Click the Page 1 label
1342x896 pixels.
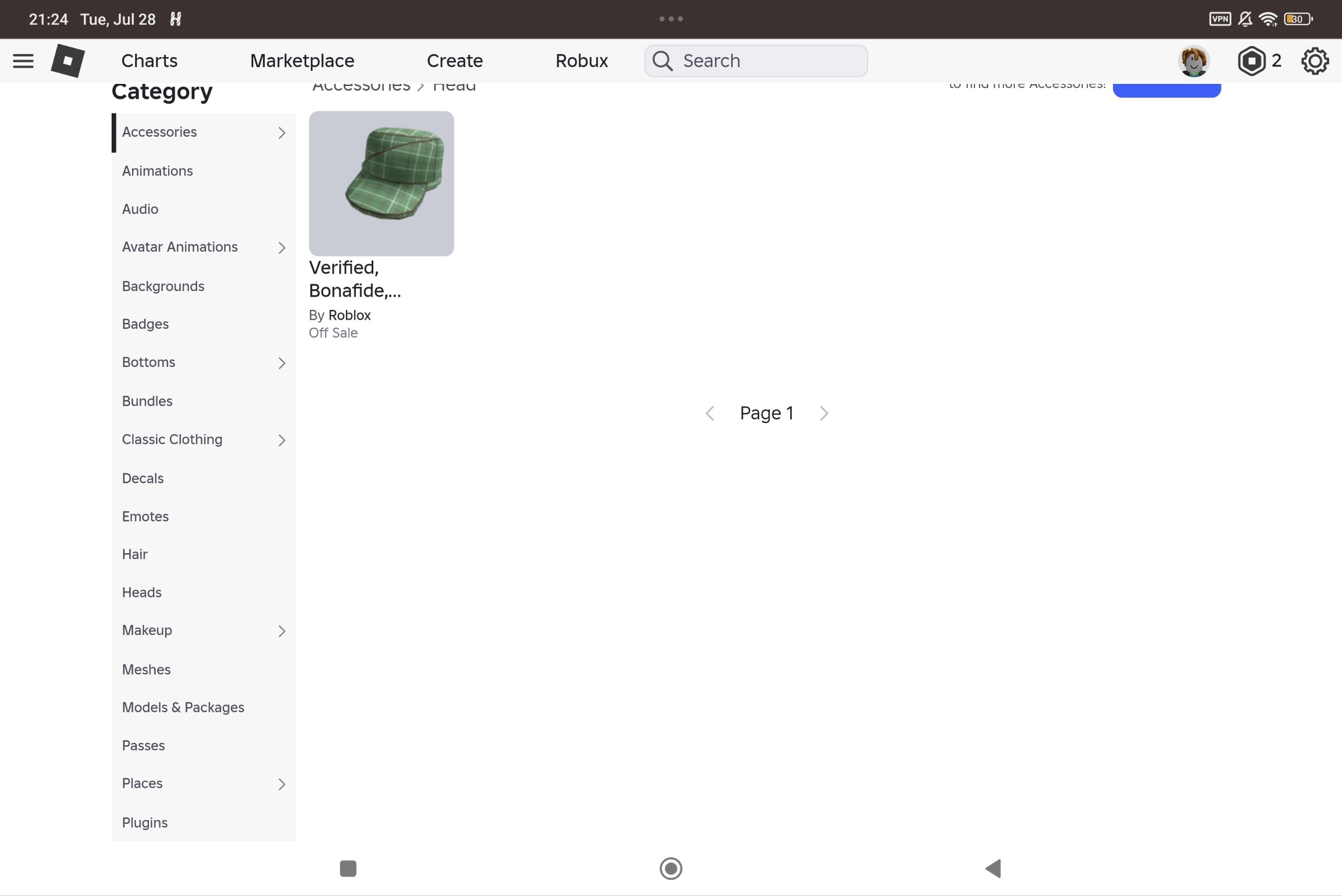(x=767, y=413)
